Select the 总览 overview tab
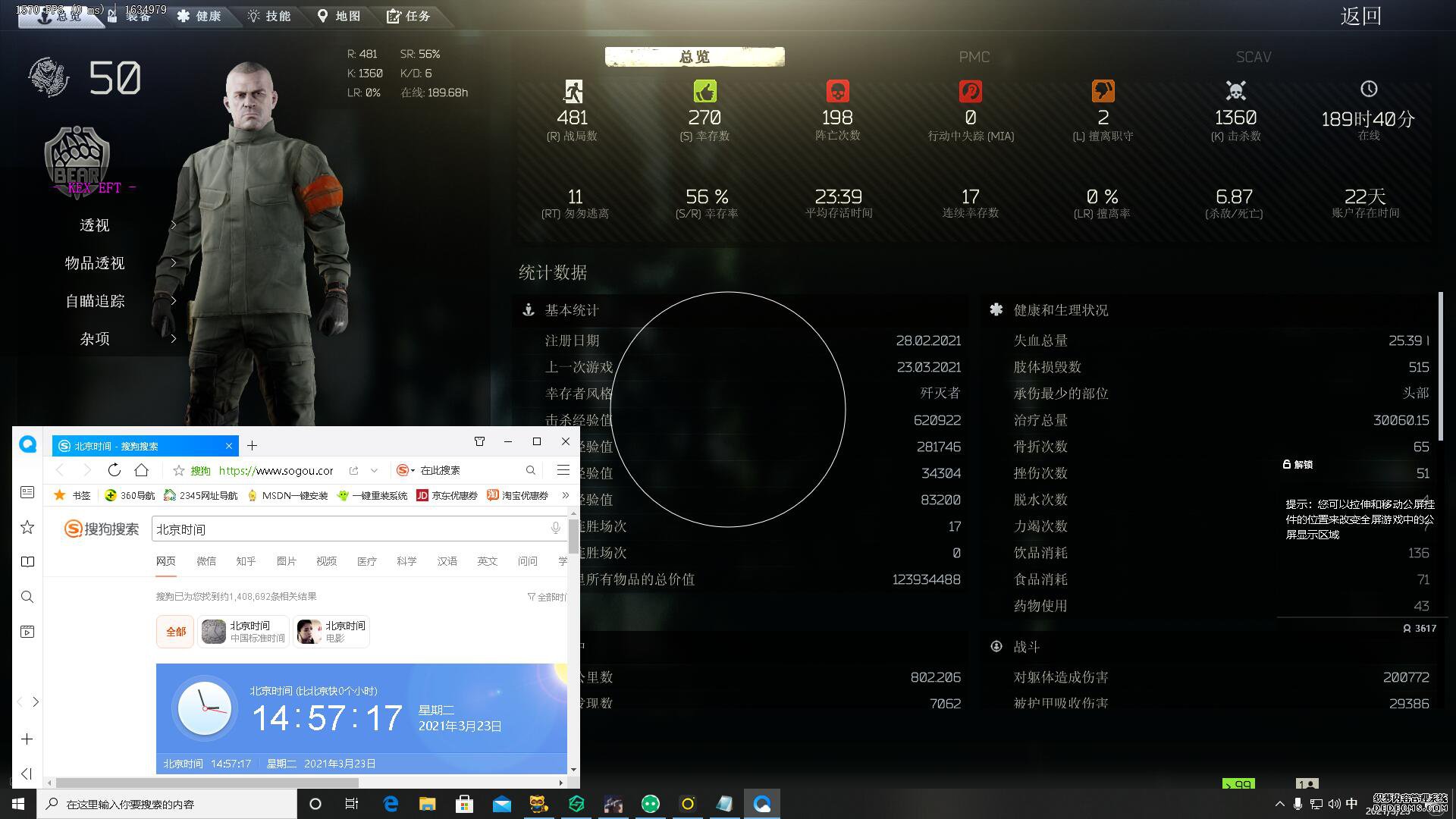Viewport: 1456px width, 819px height. pos(695,57)
